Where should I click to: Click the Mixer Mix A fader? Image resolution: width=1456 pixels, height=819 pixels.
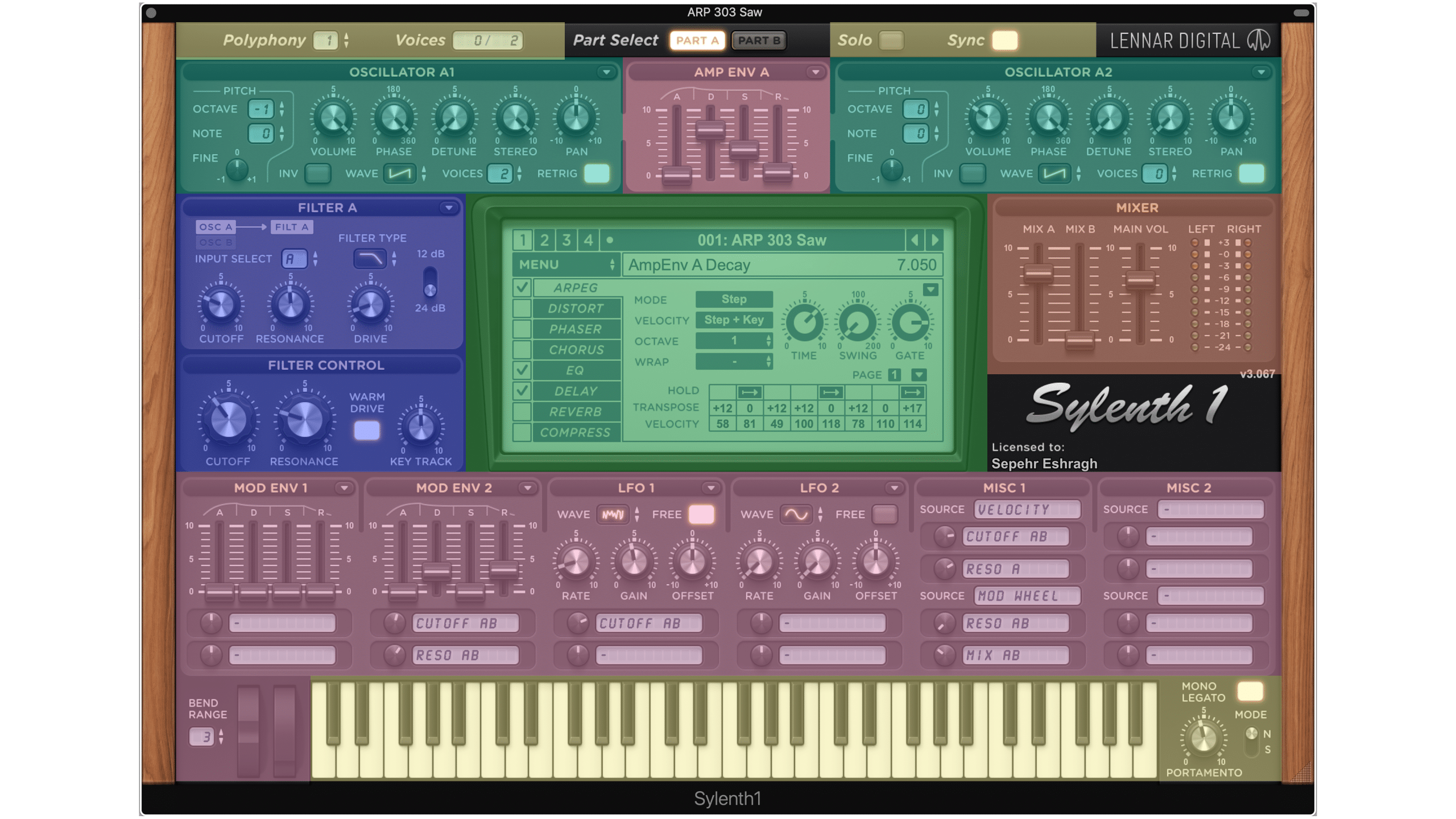[1039, 274]
